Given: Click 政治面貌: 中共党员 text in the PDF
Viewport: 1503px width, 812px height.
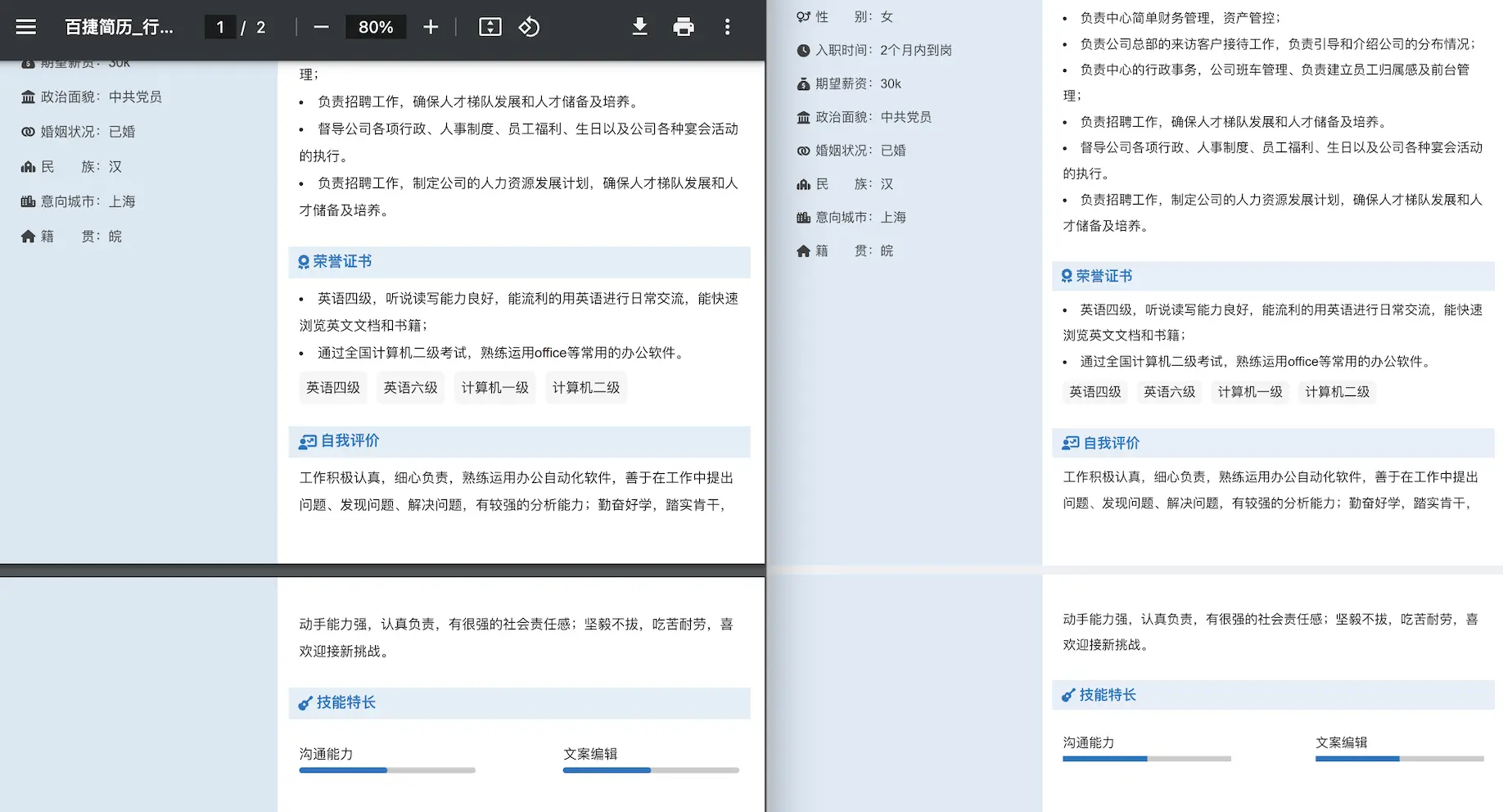Looking at the screenshot, I should 102,97.
